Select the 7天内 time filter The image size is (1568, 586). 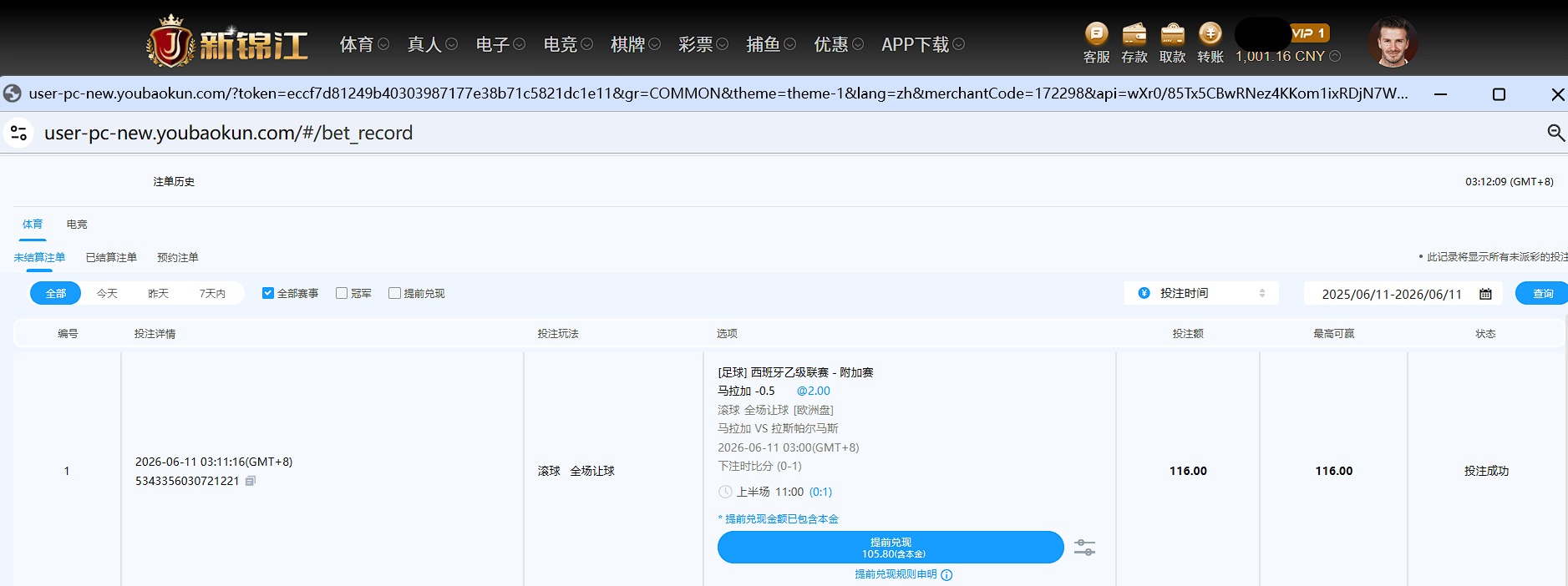(212, 293)
